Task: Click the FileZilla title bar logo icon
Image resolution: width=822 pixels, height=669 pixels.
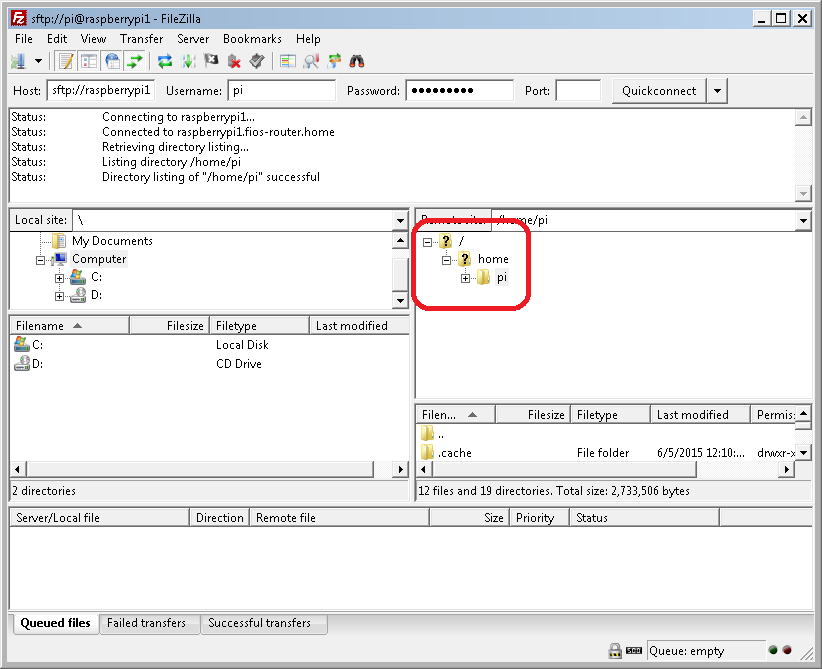Action: point(18,18)
